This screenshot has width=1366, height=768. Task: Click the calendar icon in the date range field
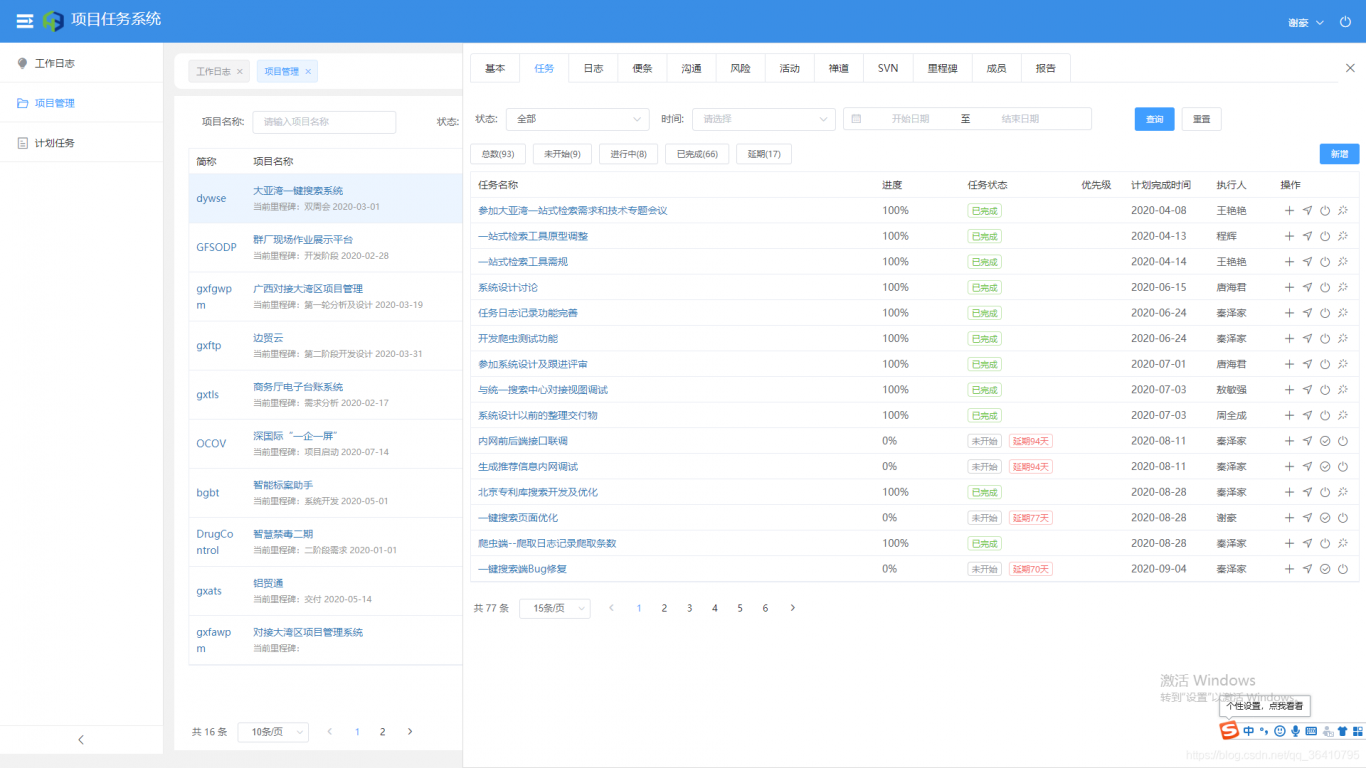(x=856, y=119)
